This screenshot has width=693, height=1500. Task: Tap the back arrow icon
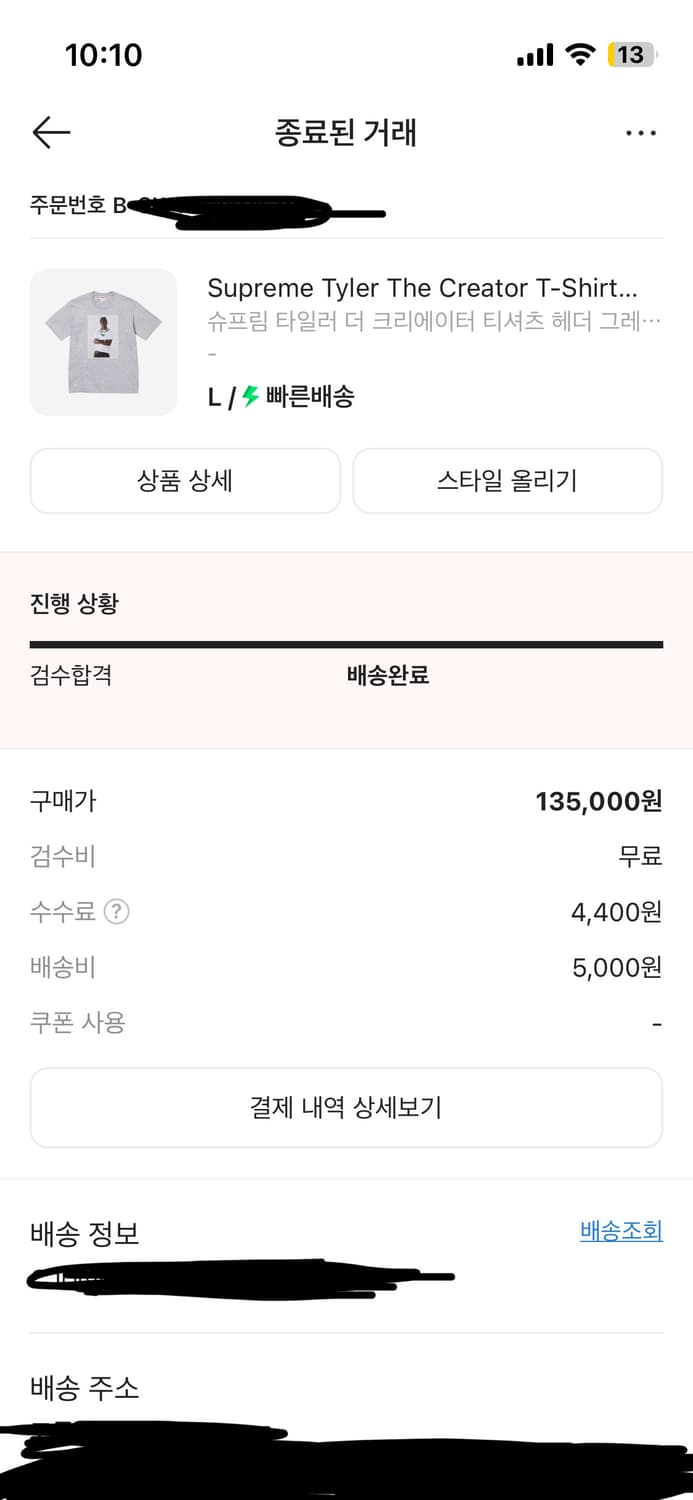click(x=51, y=133)
